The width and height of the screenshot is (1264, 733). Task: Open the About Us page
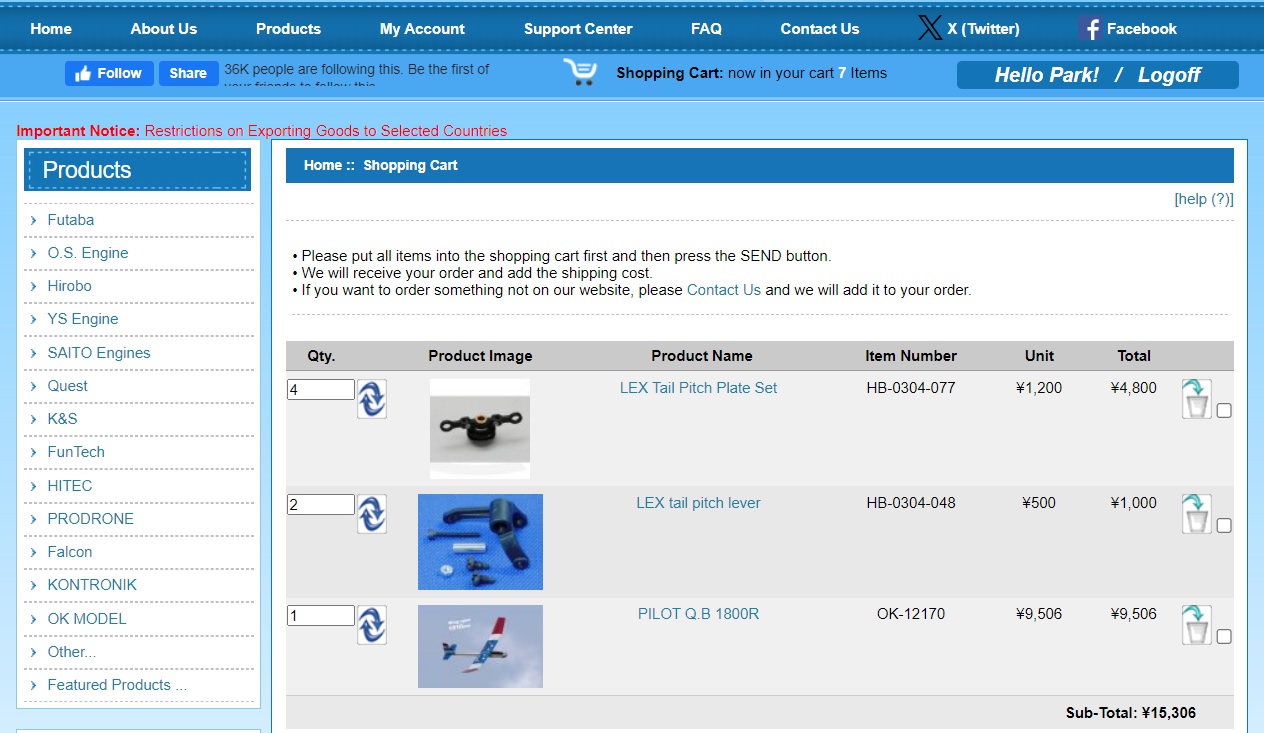(164, 29)
